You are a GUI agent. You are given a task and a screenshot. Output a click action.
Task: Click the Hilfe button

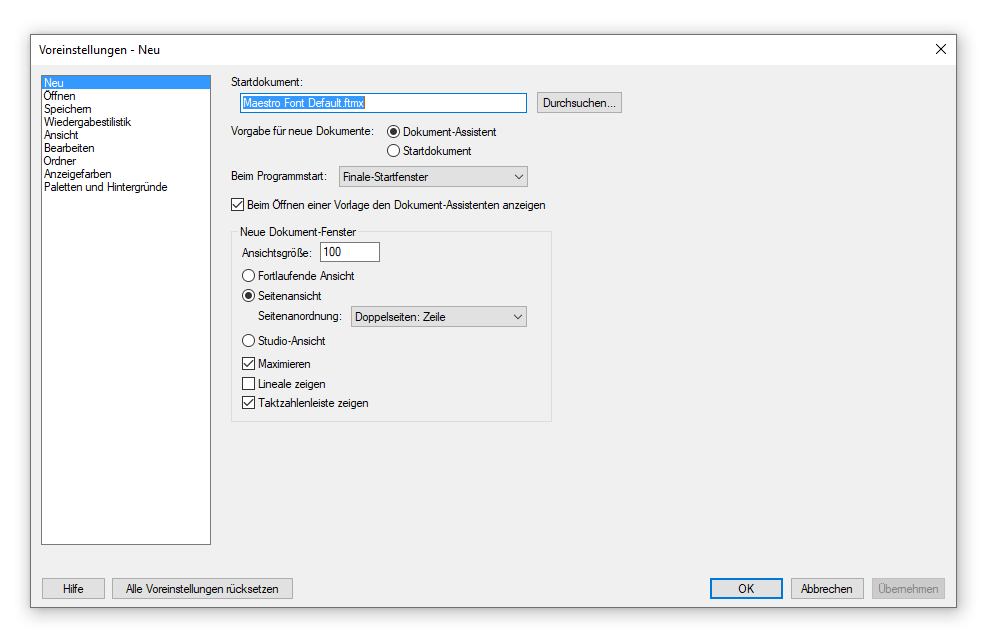tap(73, 589)
